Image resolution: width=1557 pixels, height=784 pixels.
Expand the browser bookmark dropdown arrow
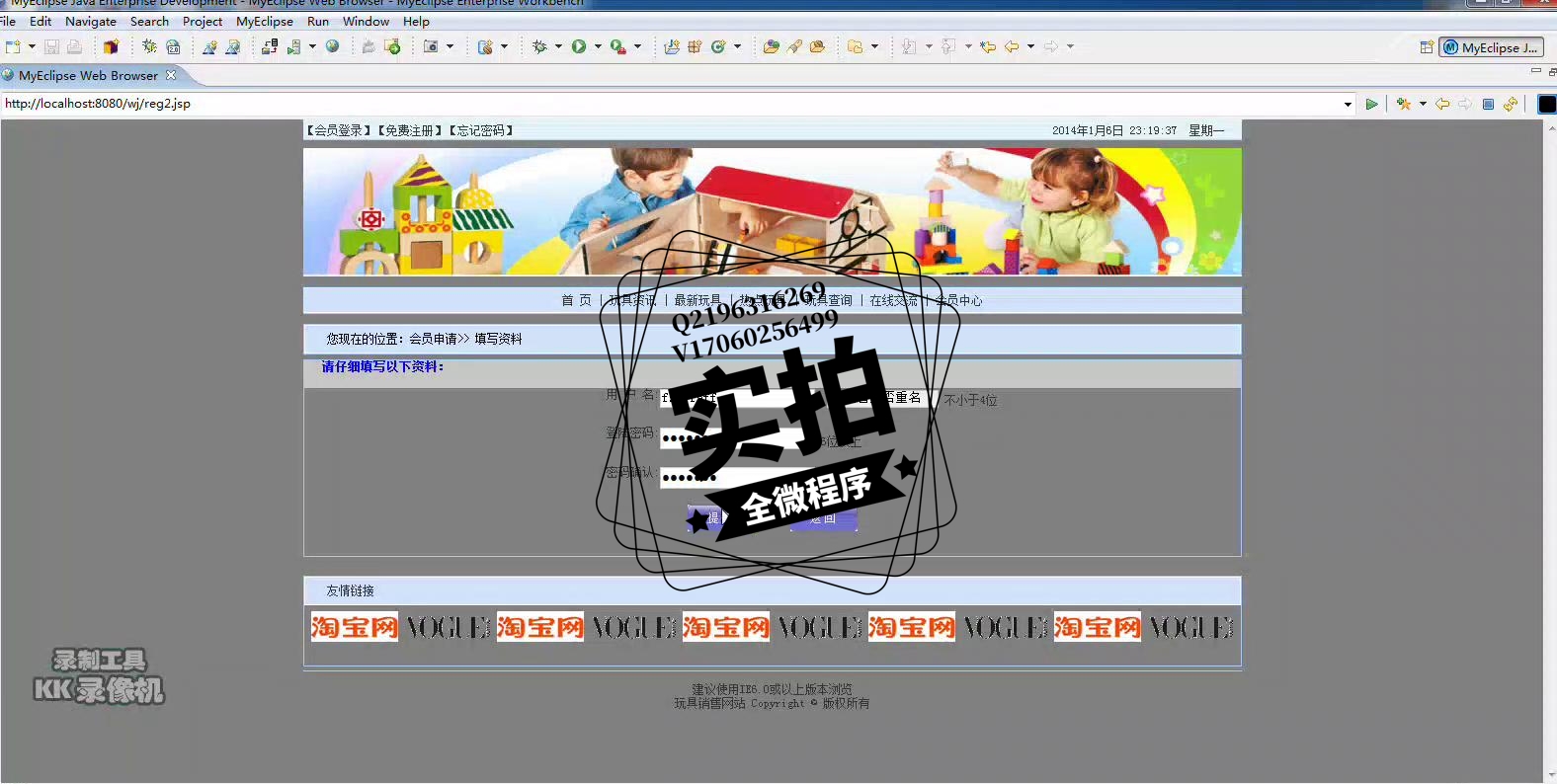(x=1423, y=104)
